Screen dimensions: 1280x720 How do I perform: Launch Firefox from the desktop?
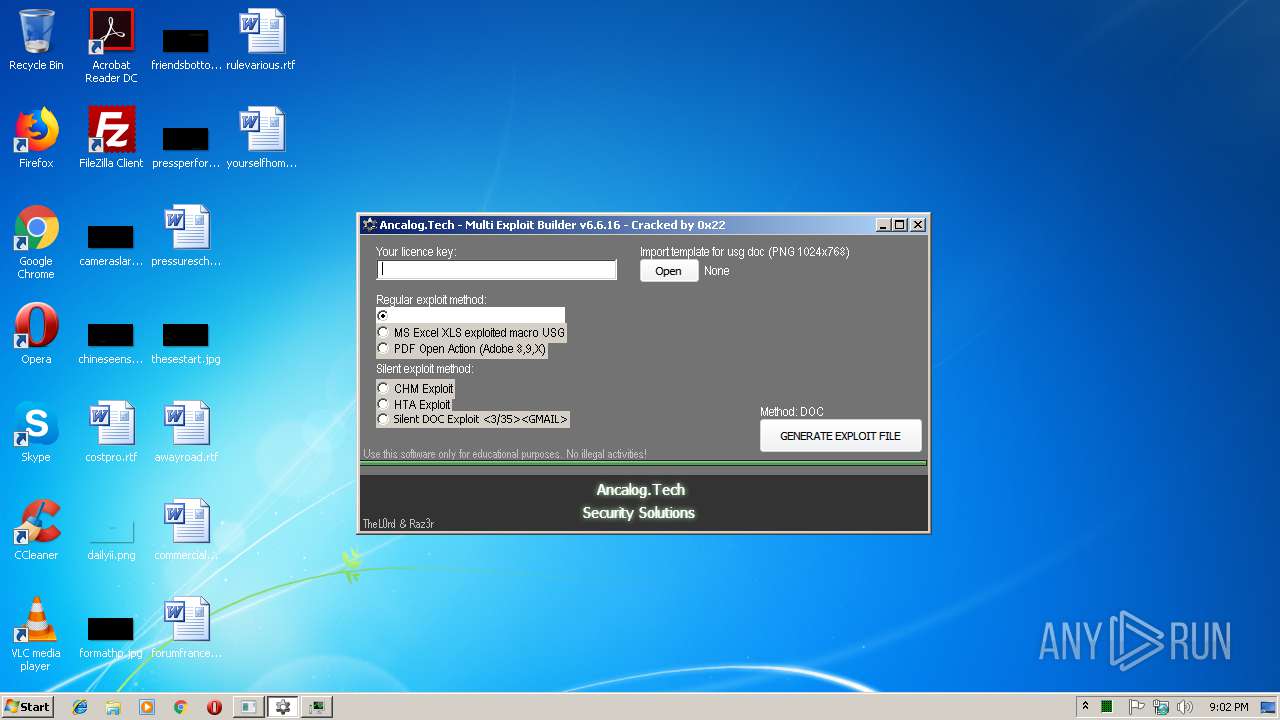[36, 138]
